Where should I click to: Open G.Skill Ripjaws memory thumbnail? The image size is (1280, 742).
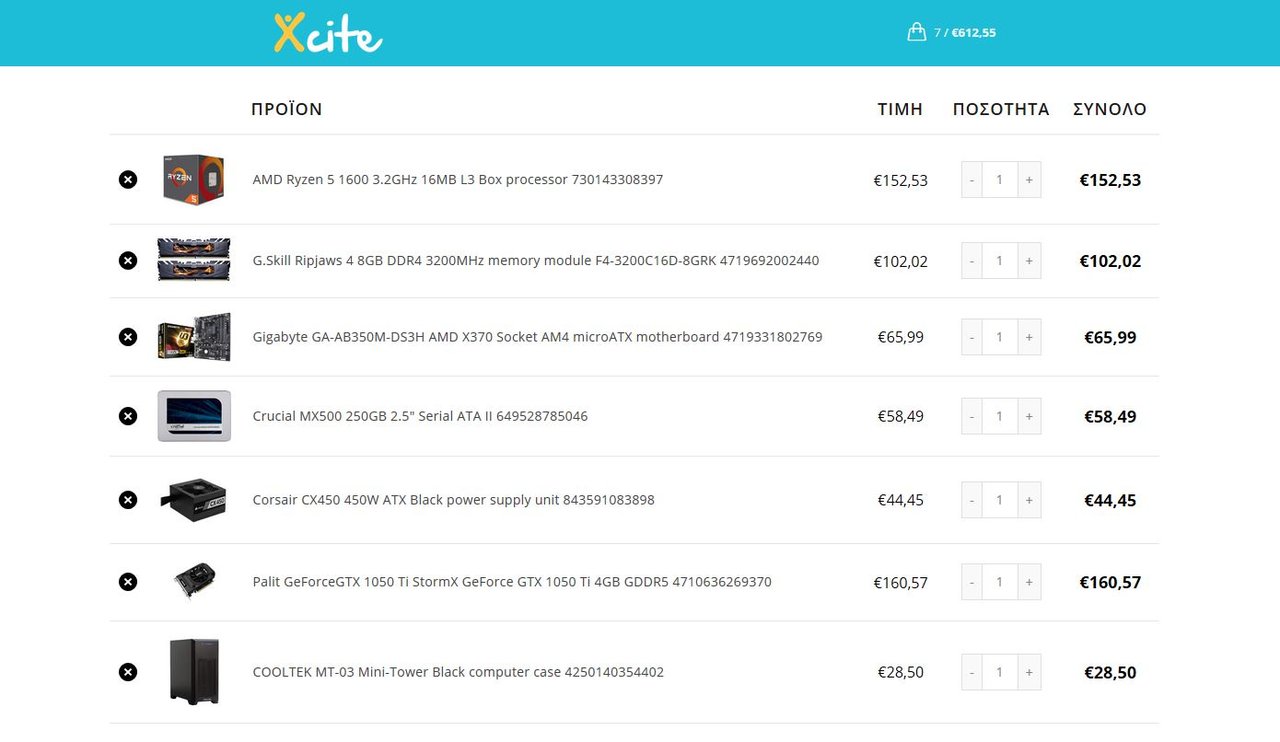point(194,260)
